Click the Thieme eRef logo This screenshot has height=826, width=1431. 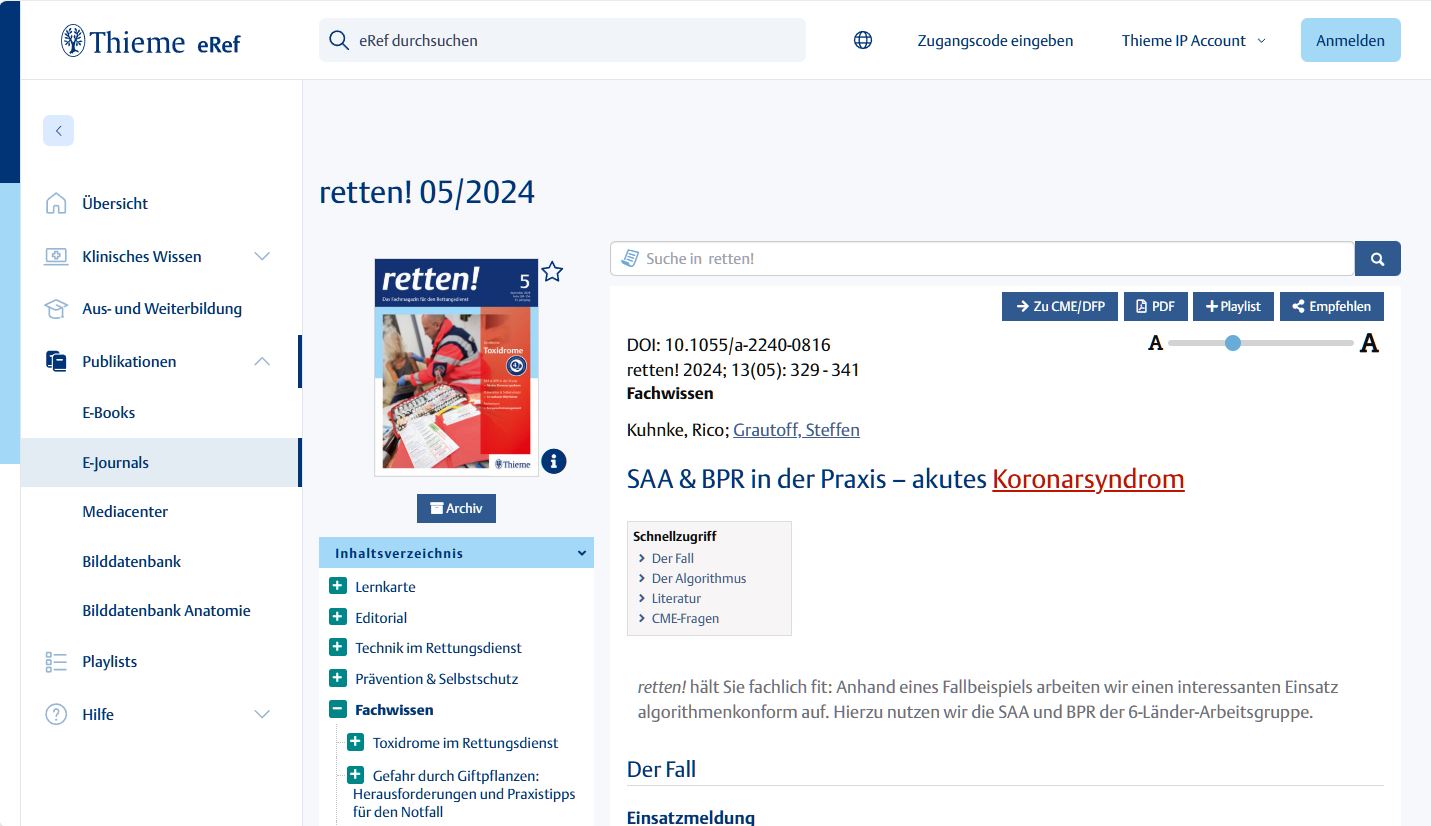coord(150,41)
